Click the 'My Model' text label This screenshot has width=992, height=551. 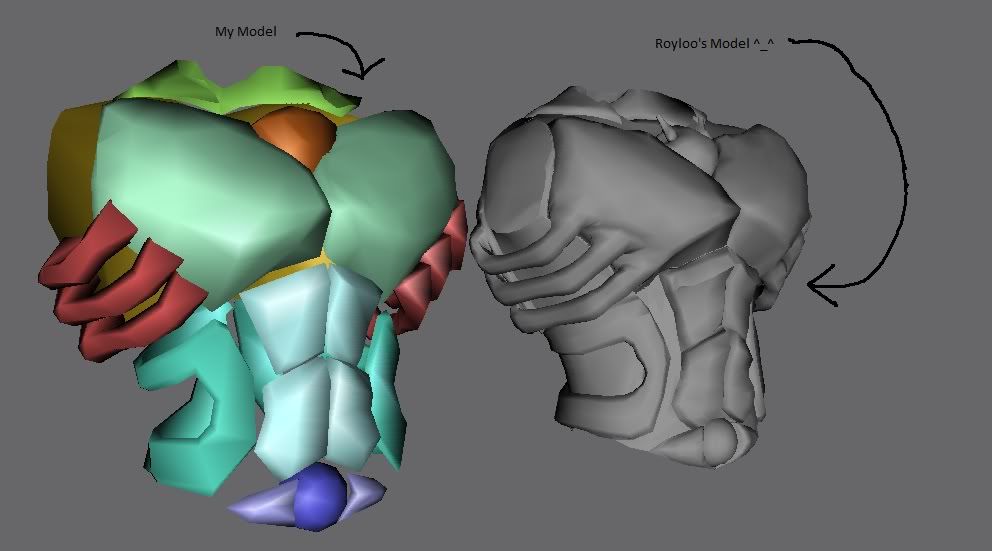(x=245, y=32)
